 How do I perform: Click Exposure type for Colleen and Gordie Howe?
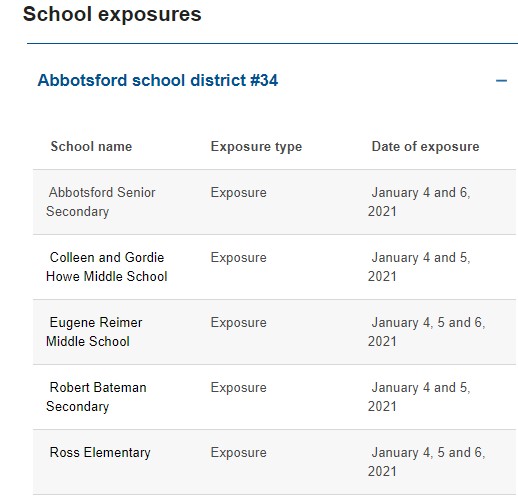[x=239, y=258]
